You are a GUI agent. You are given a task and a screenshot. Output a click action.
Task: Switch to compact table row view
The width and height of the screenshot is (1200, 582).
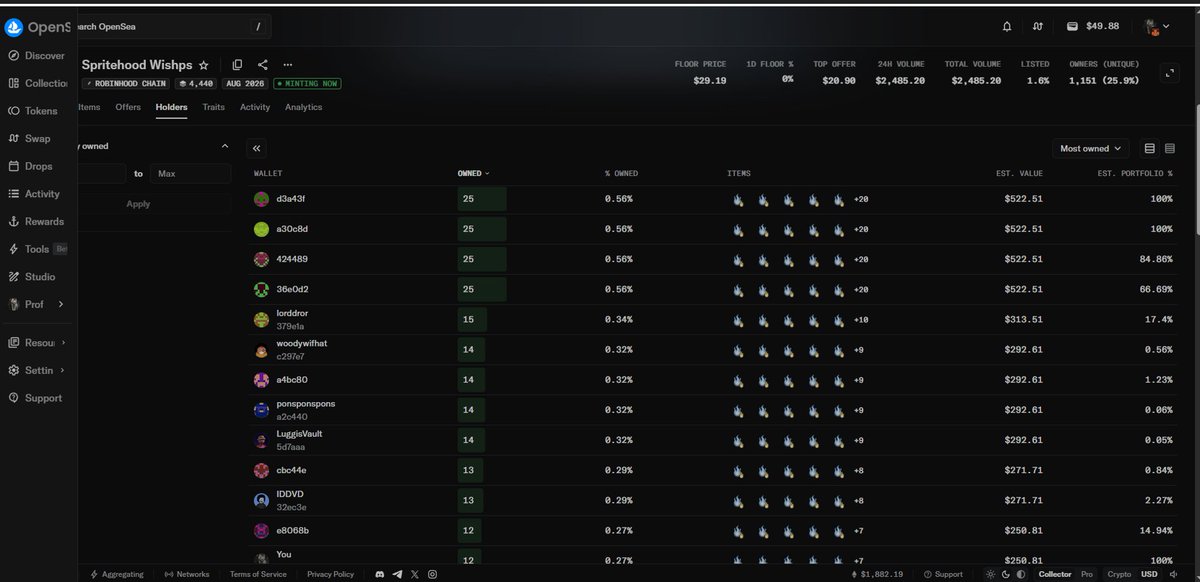[x=1170, y=148]
